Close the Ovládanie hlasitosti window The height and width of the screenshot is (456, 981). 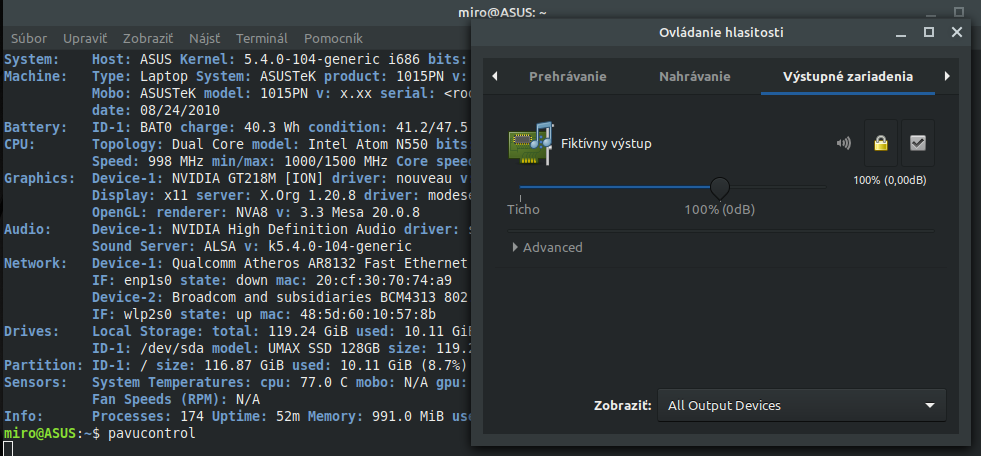956,32
